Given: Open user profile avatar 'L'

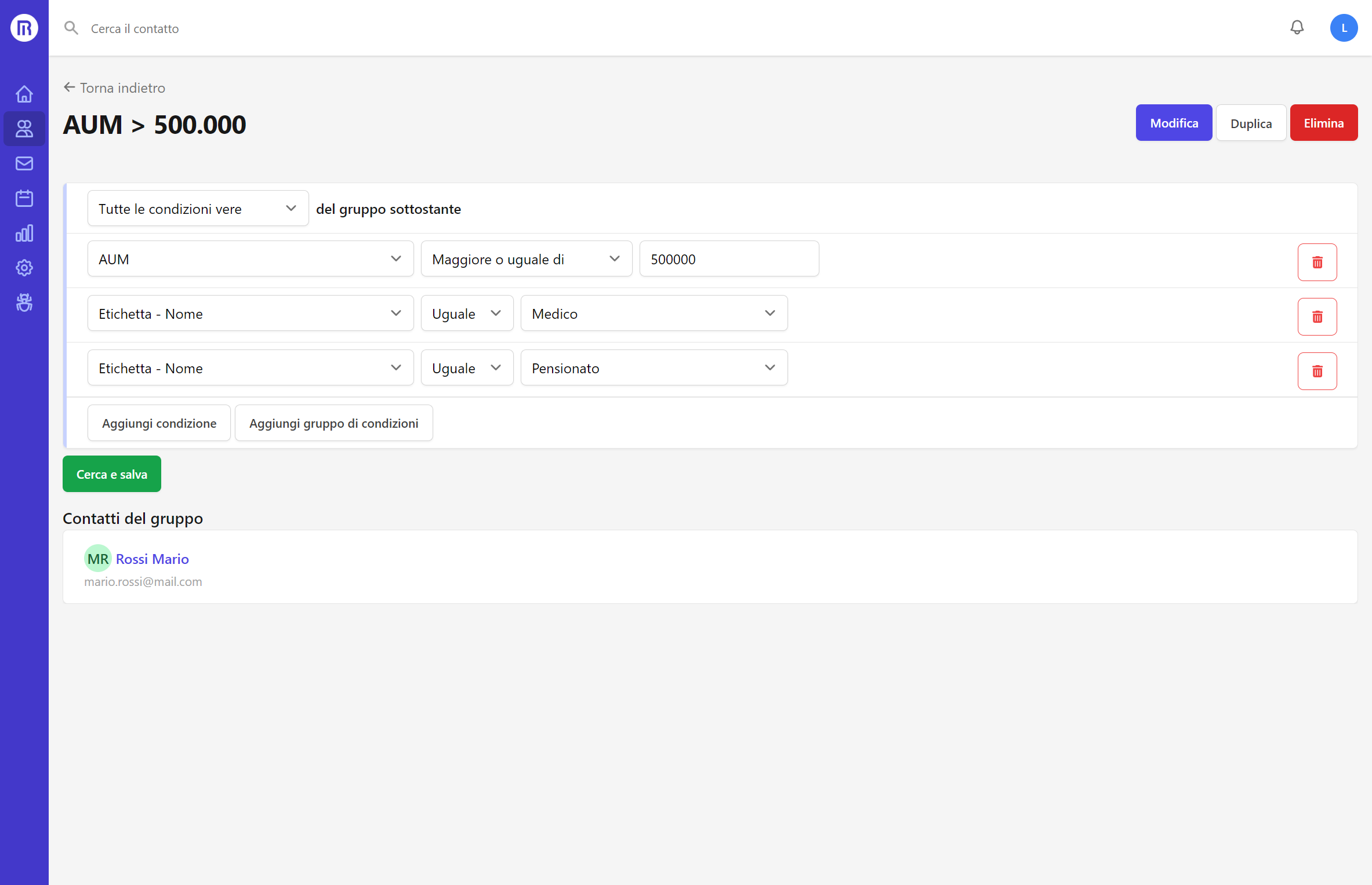Looking at the screenshot, I should (x=1344, y=28).
